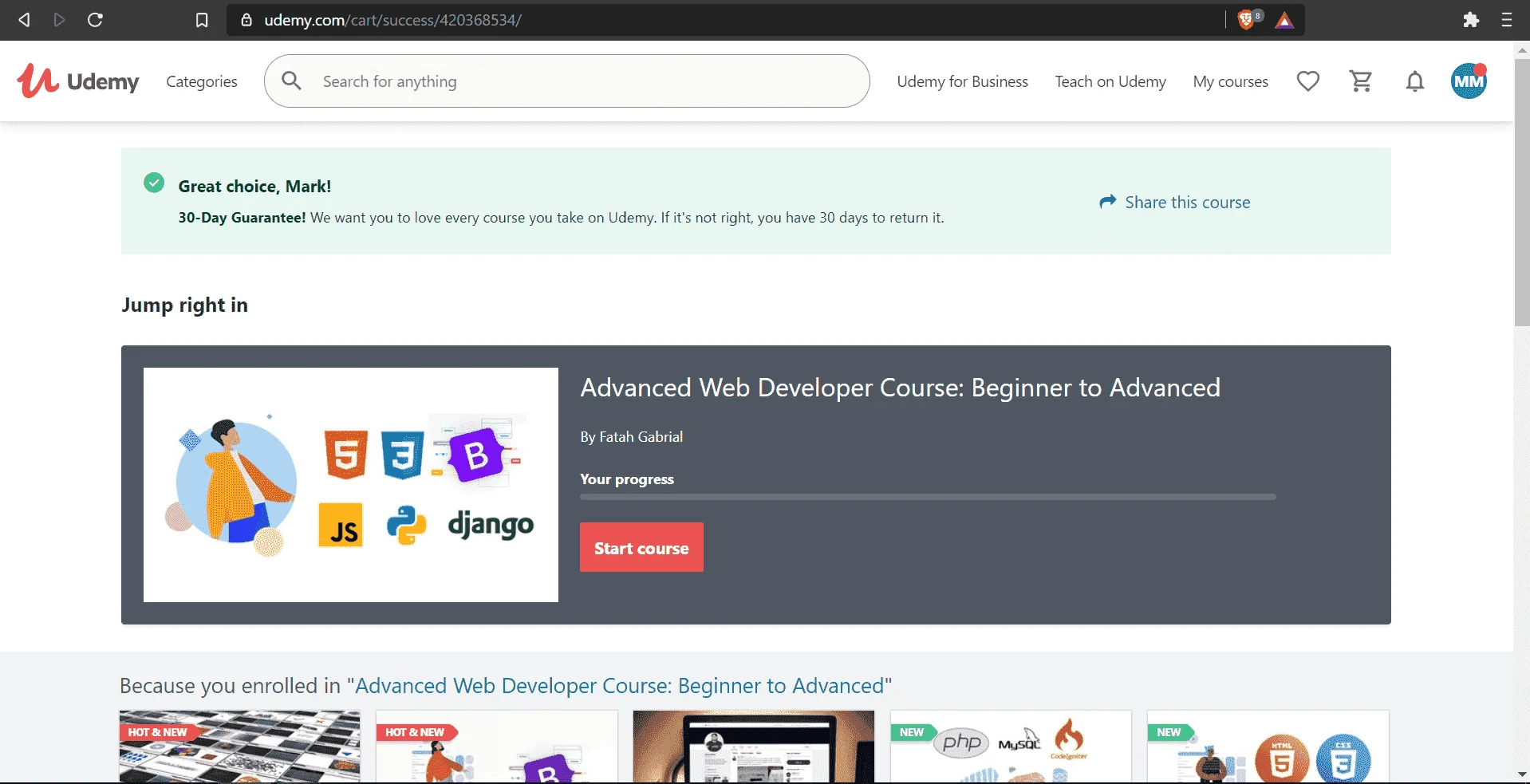Open the NEW php MySQL course

pos(1011,747)
